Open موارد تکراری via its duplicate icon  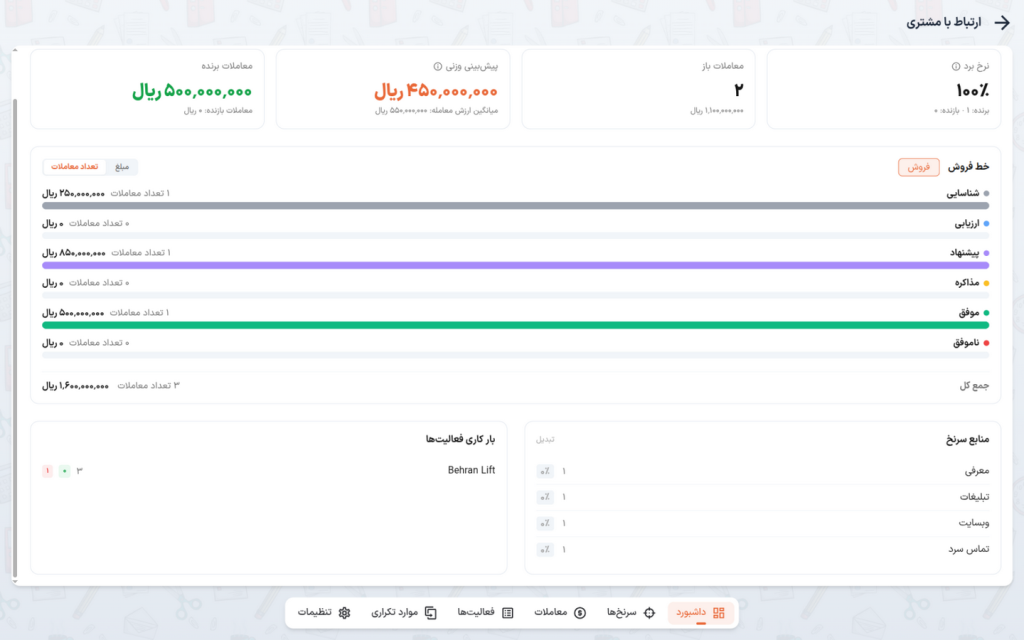(430, 613)
